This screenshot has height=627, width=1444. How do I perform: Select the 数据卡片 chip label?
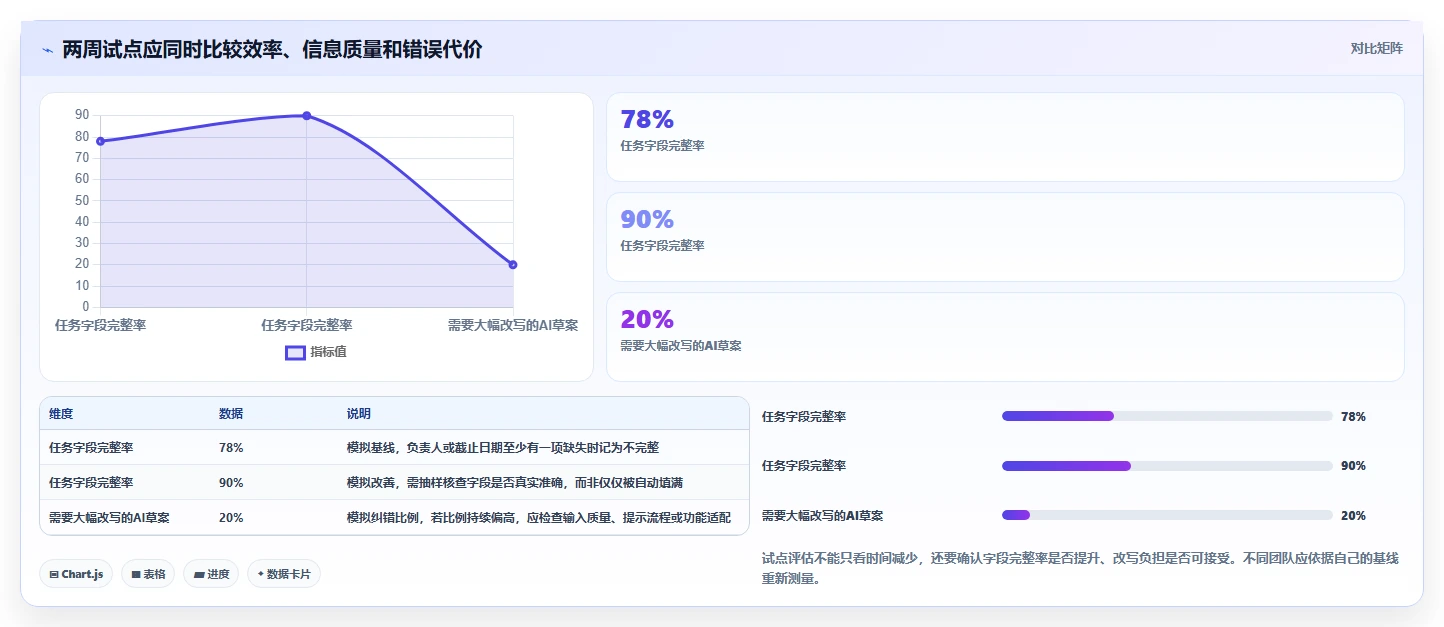(x=289, y=574)
